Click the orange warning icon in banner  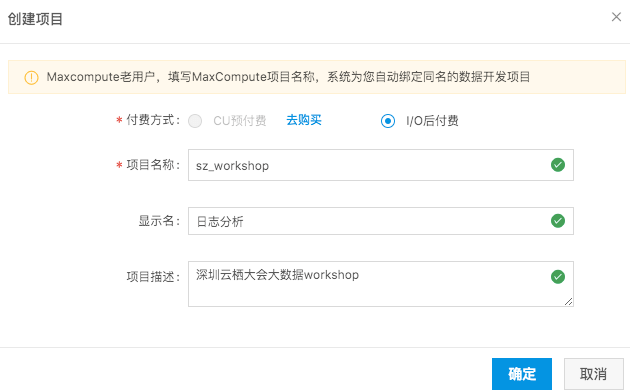(31, 78)
